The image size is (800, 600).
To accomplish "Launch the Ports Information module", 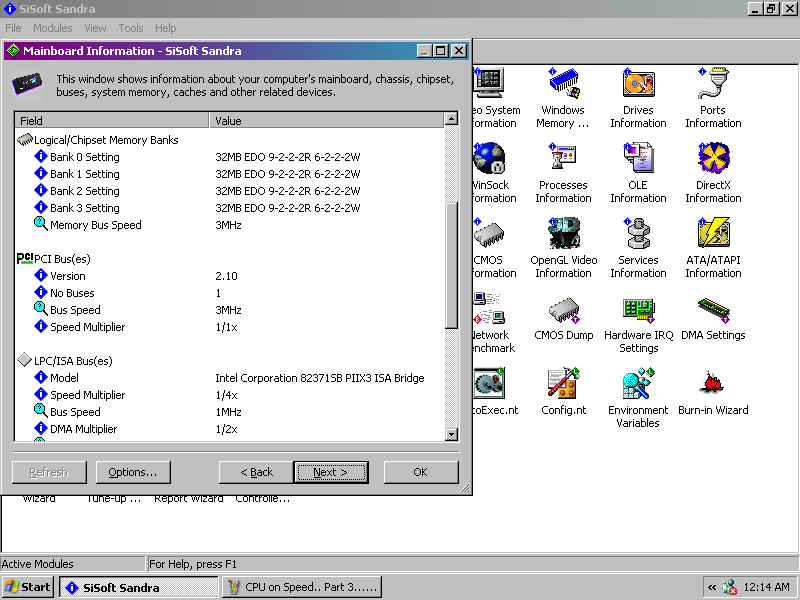I will tap(713, 86).
